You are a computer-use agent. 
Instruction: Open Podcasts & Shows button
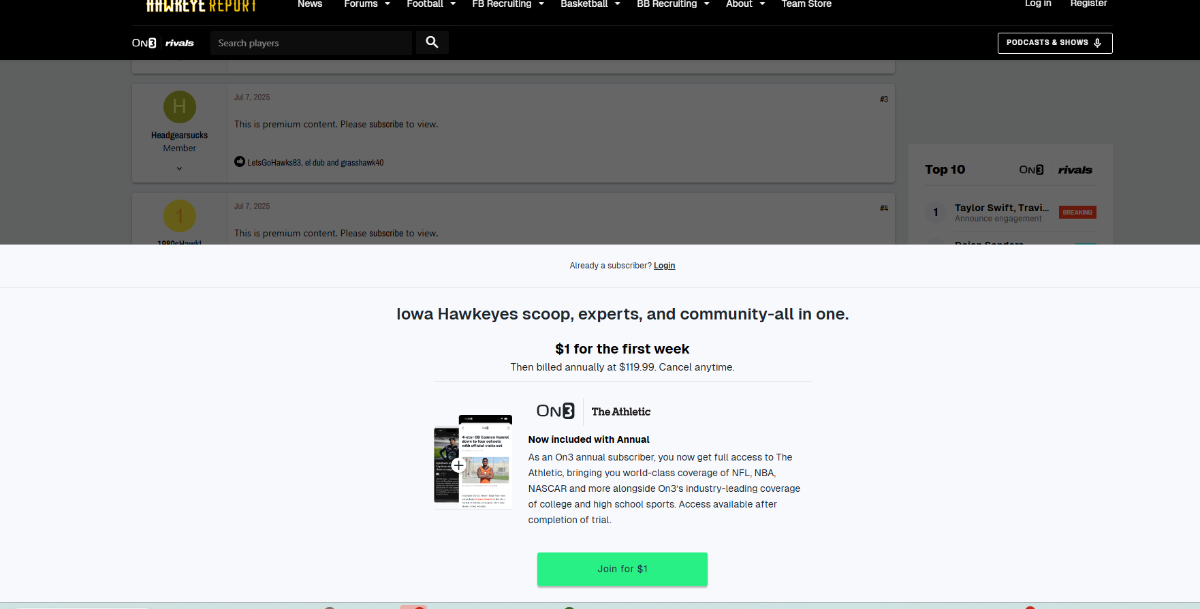click(1055, 43)
